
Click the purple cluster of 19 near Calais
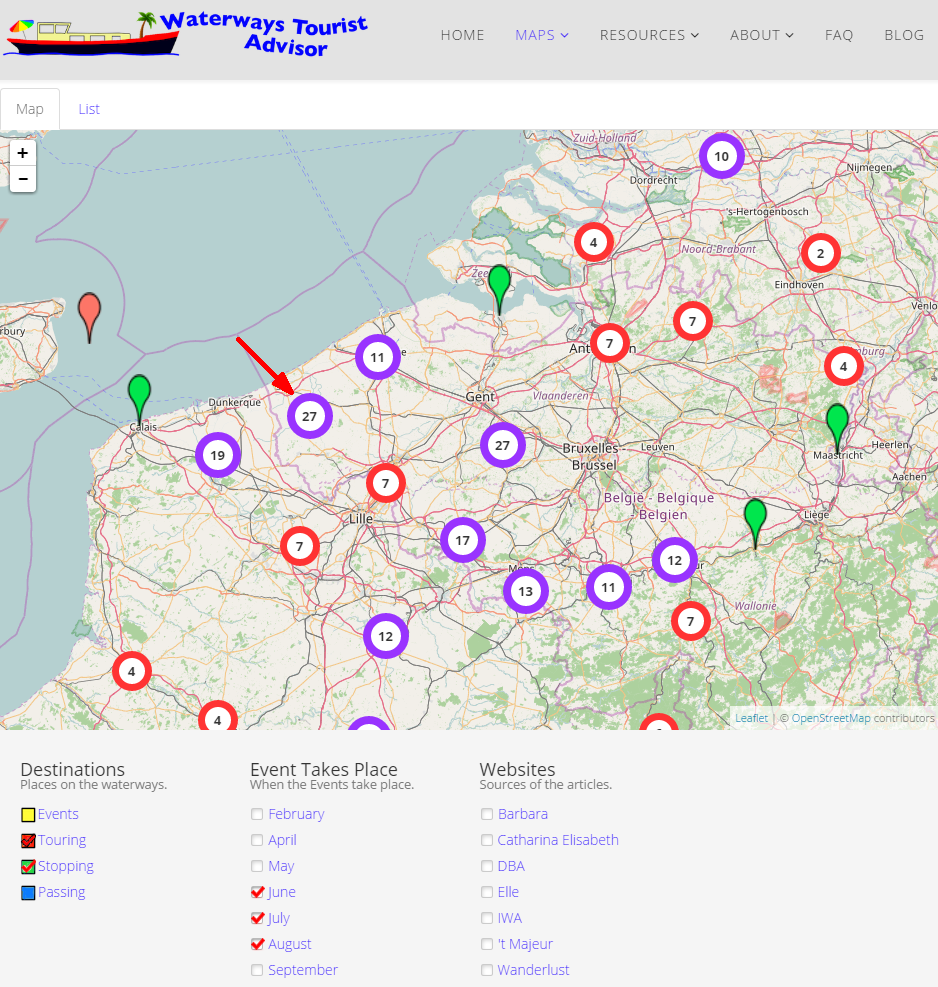[218, 456]
